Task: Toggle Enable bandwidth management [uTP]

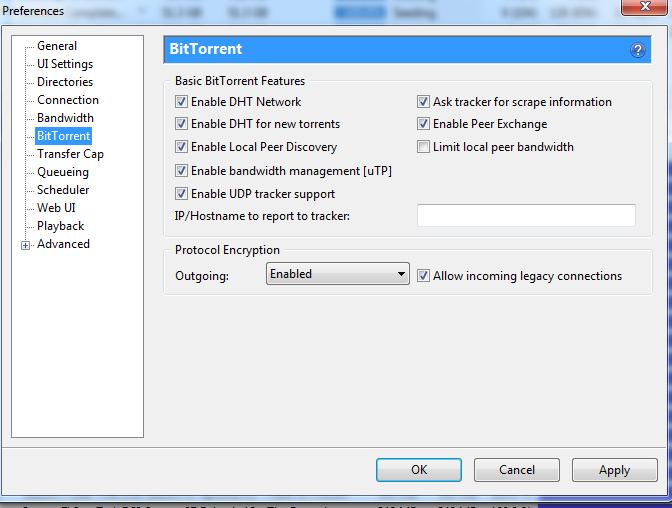Action: 181,171
